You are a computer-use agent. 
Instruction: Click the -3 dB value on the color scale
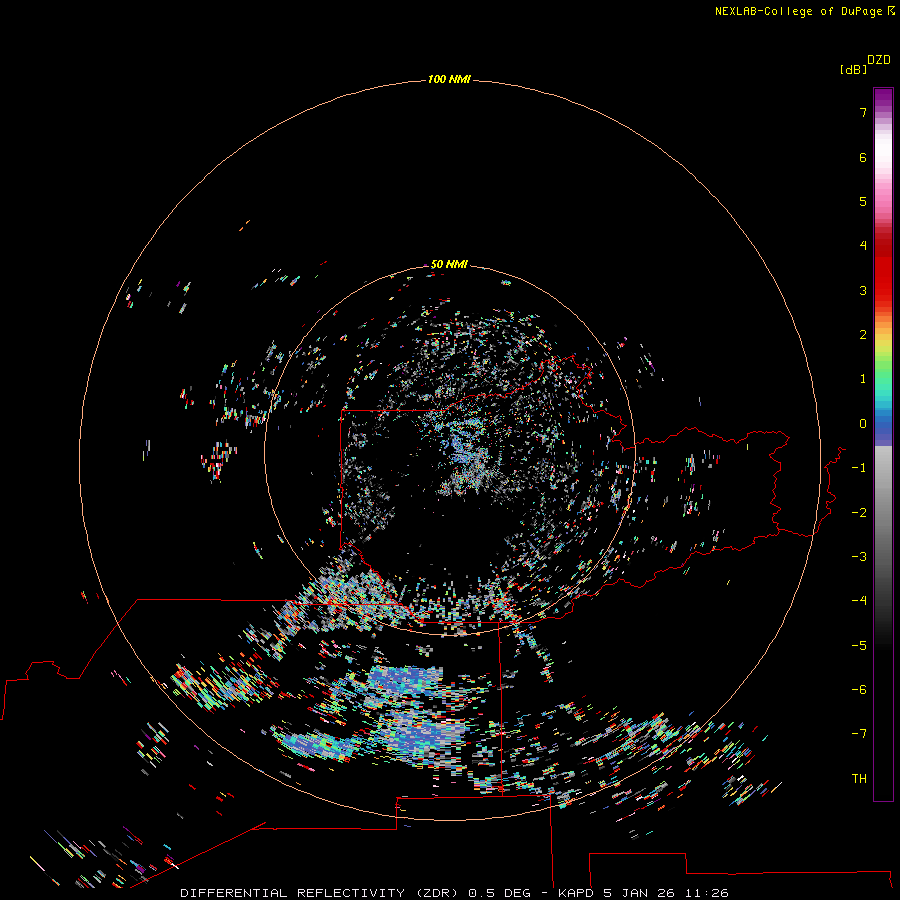(859, 557)
